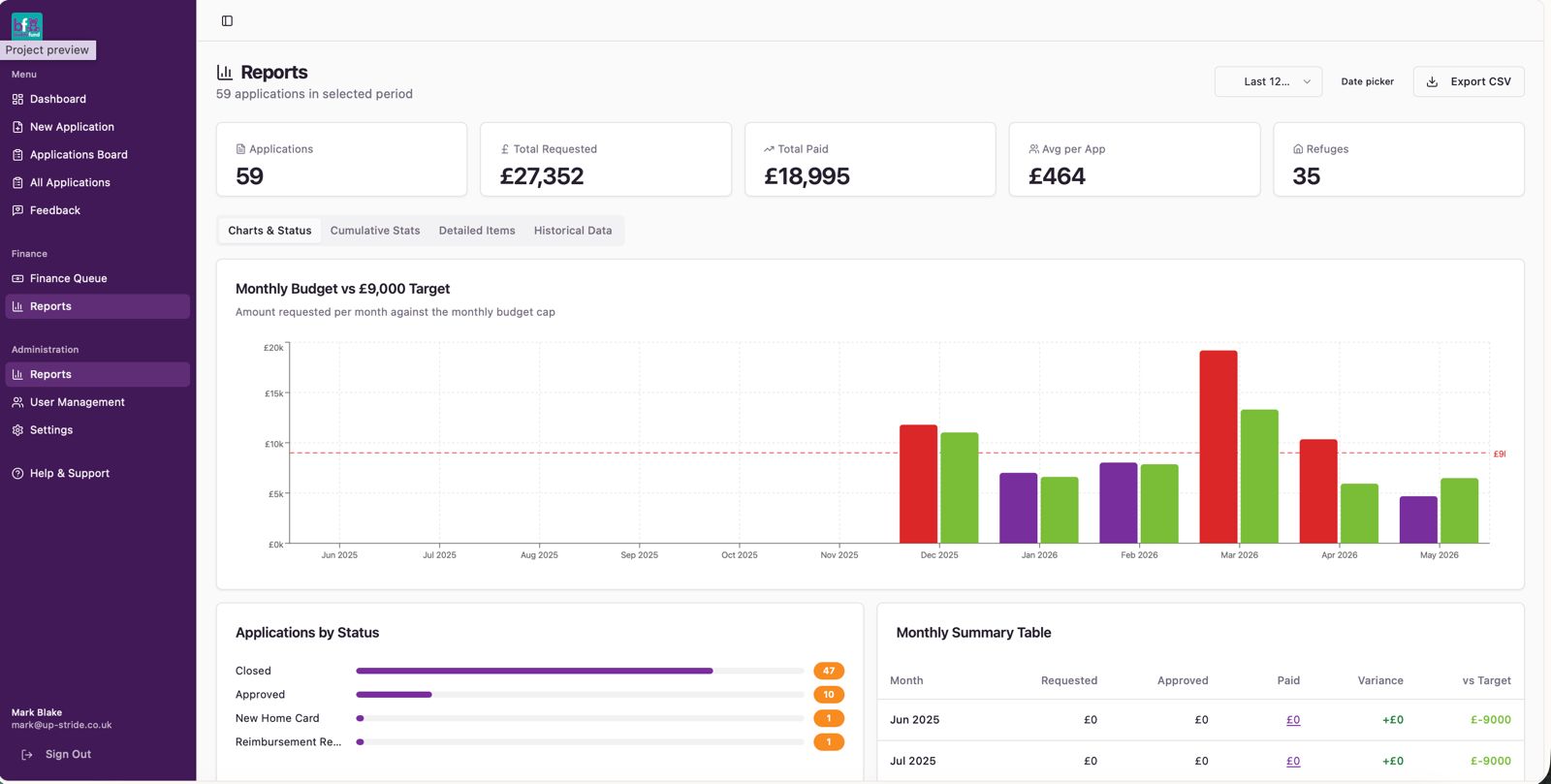Switch to Cumulative Stats tab

(x=375, y=231)
